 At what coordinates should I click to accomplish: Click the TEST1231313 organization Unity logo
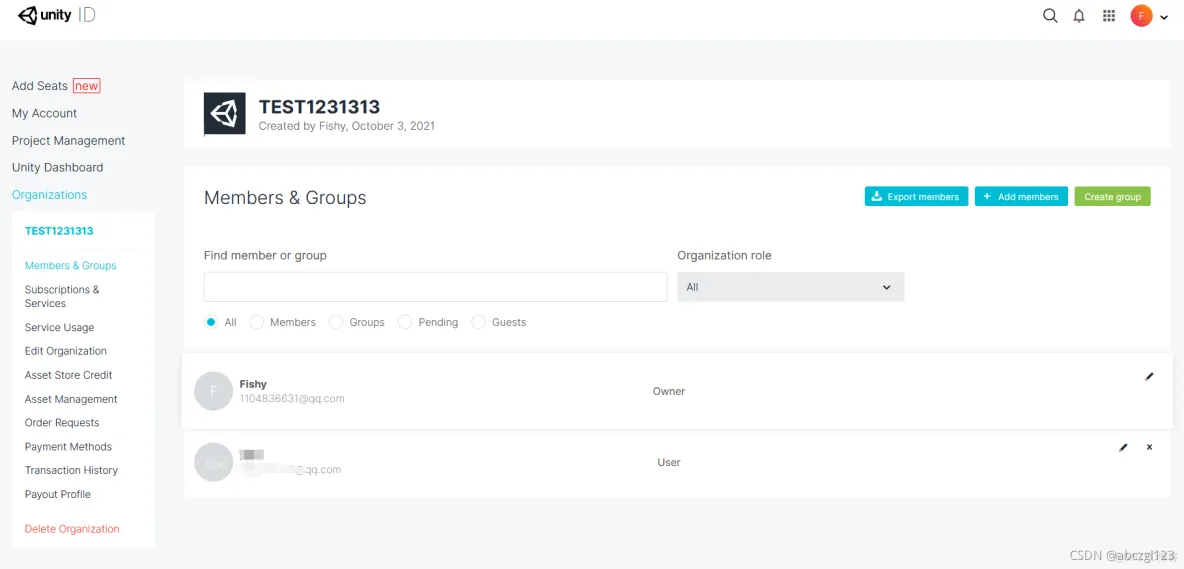point(225,114)
